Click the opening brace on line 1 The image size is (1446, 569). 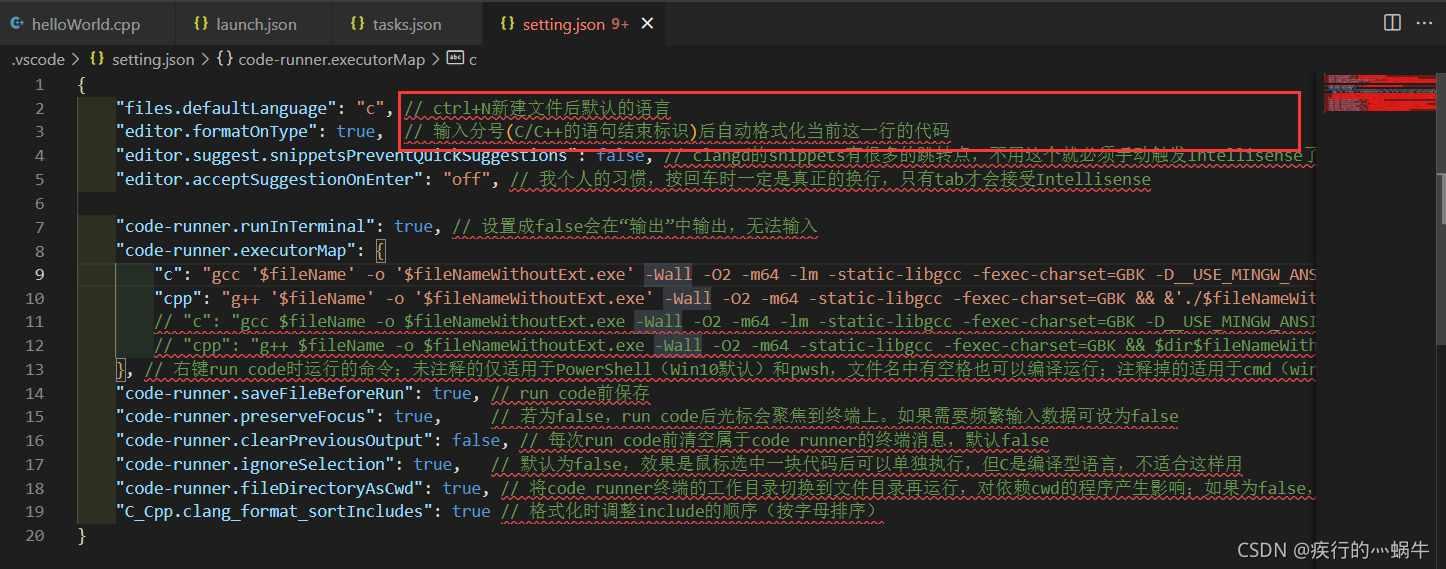click(82, 85)
